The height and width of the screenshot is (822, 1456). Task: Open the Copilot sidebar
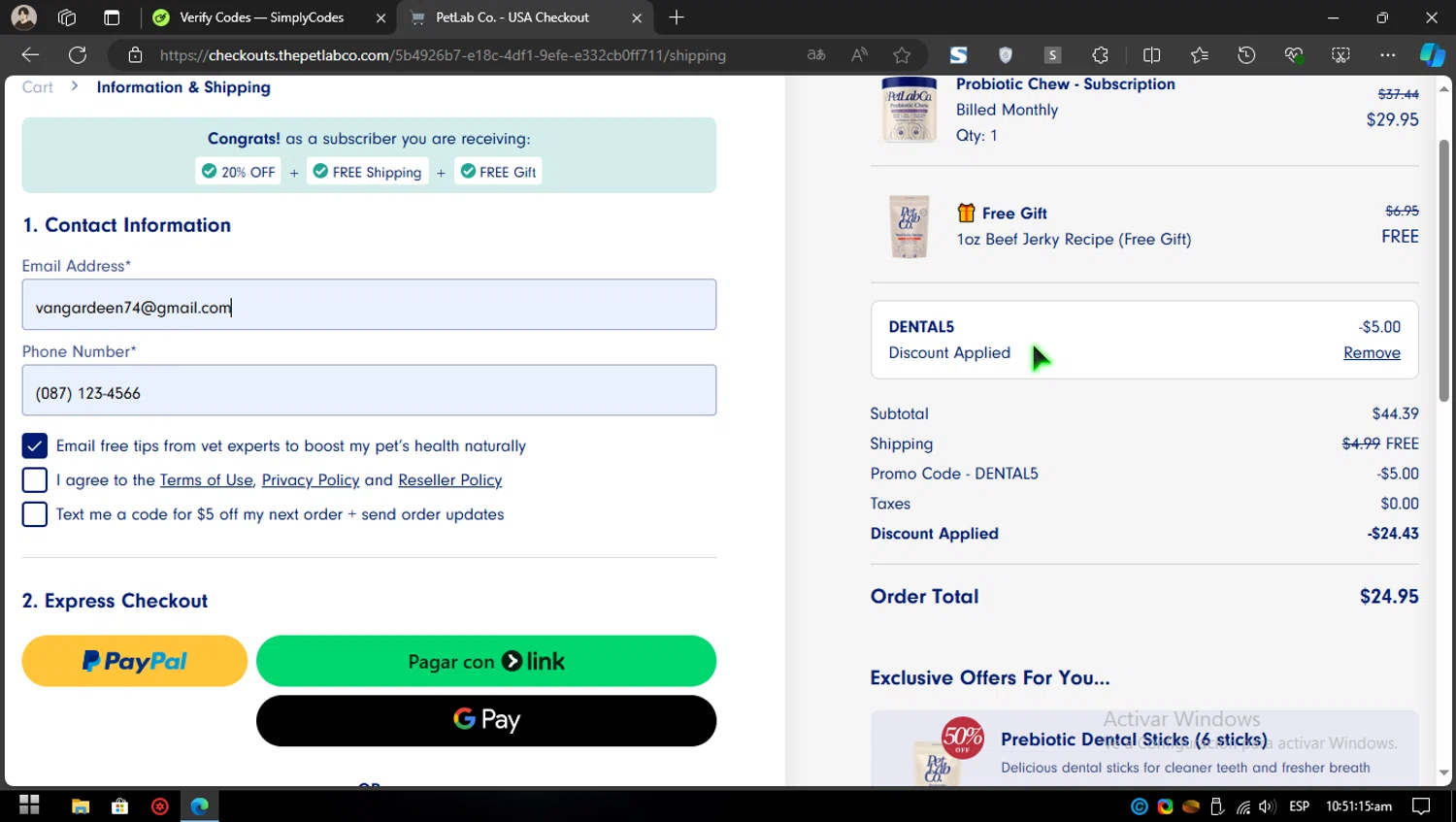pos(1433,55)
